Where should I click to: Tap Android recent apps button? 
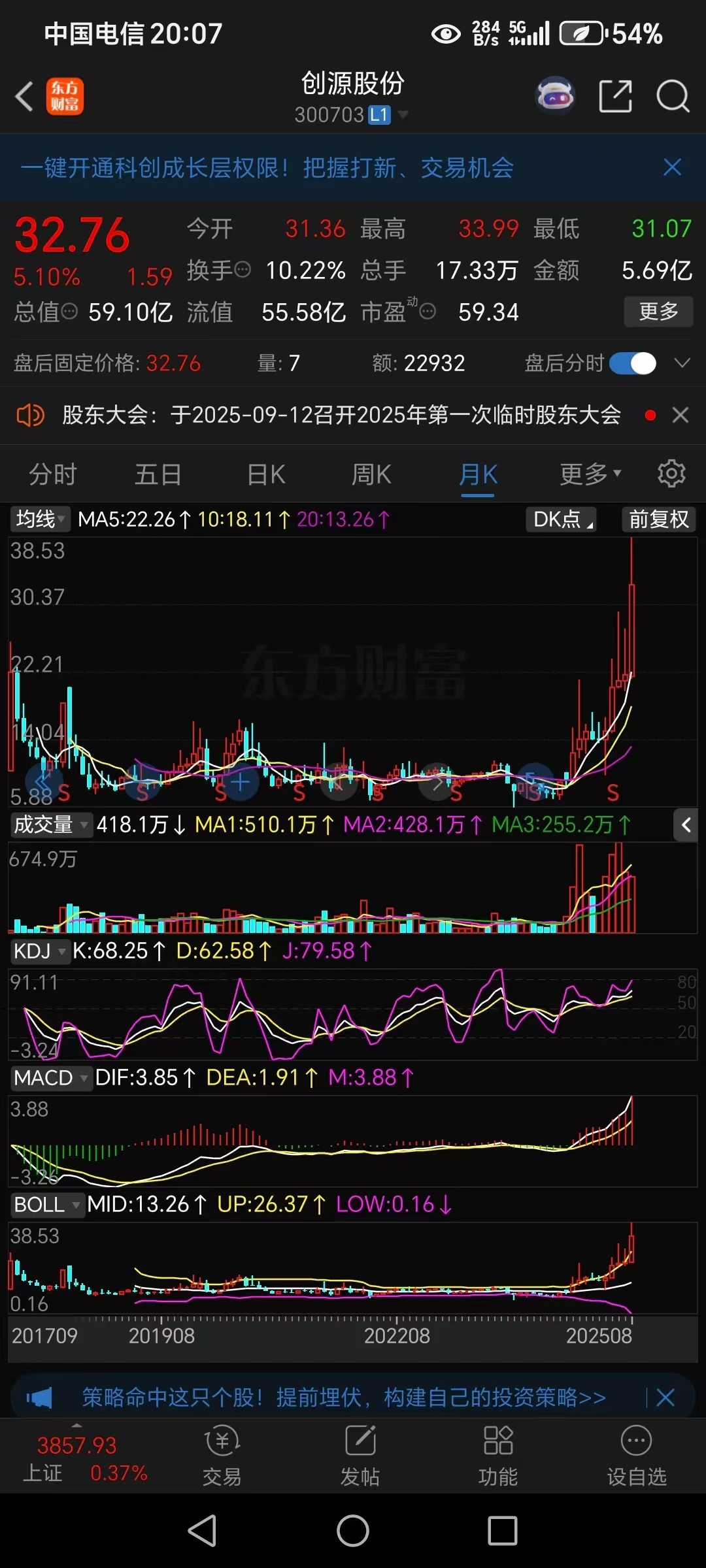click(x=503, y=1531)
